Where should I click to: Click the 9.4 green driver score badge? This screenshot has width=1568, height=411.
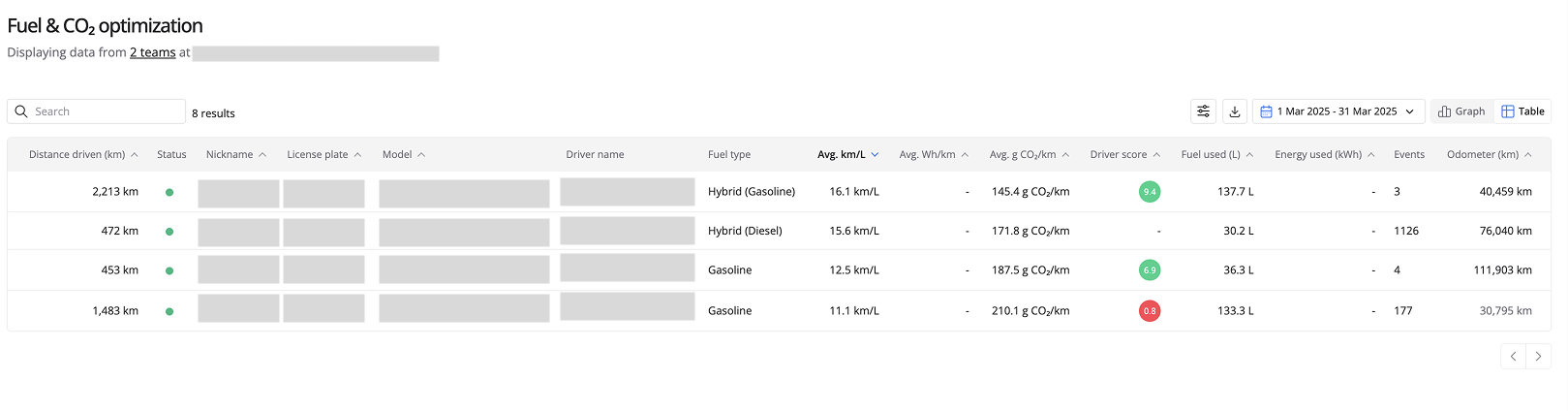click(x=1150, y=192)
